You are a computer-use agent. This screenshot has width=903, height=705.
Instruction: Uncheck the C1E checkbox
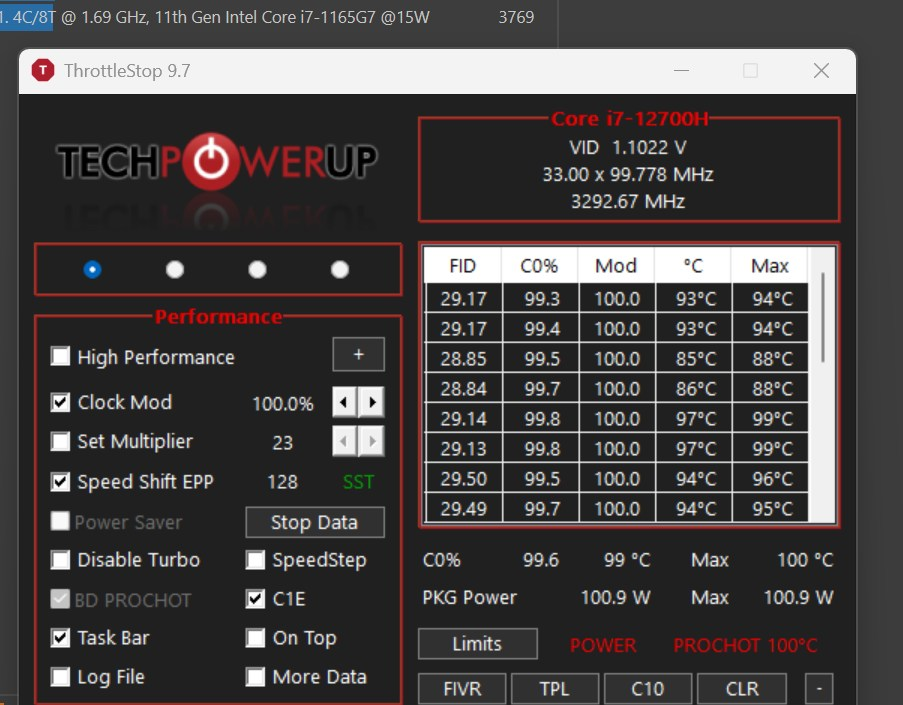(255, 599)
